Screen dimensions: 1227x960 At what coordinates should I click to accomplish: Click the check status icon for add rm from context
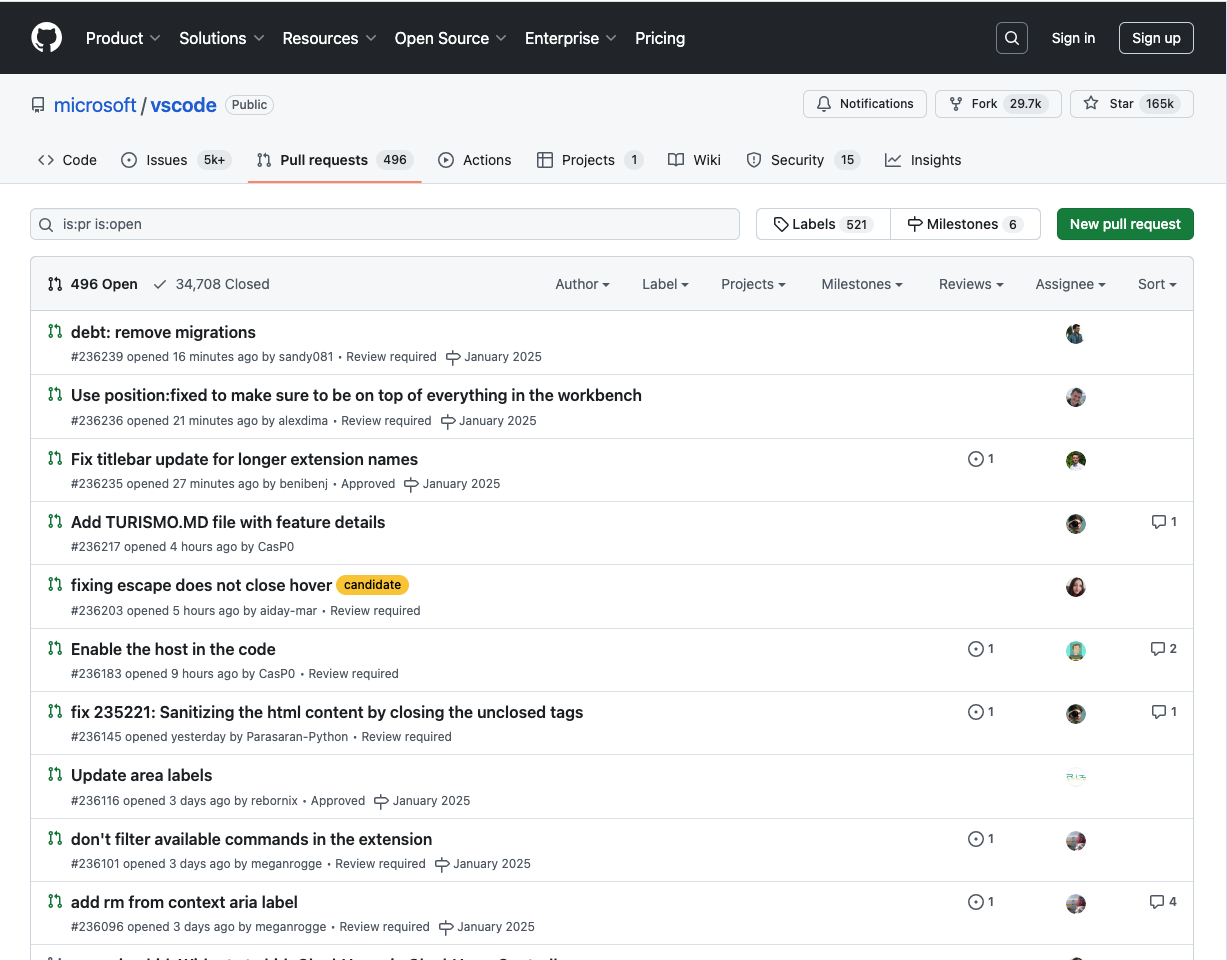point(976,902)
